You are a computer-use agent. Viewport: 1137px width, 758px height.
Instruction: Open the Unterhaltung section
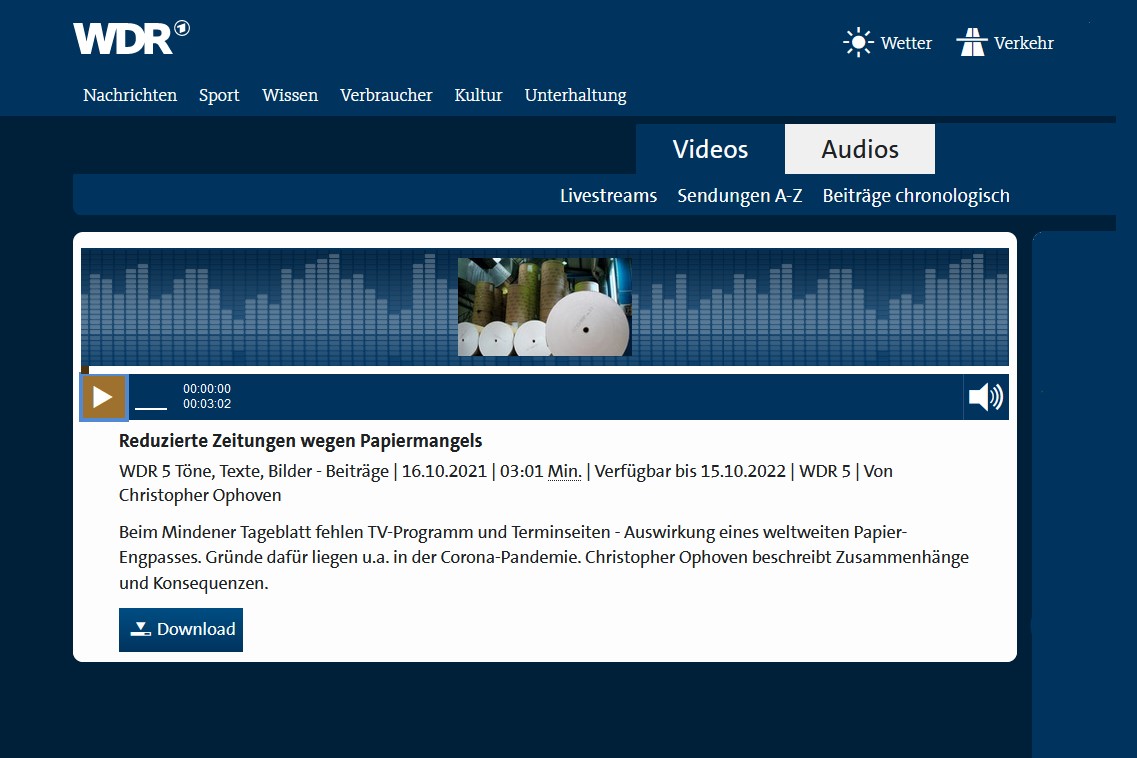(x=575, y=95)
